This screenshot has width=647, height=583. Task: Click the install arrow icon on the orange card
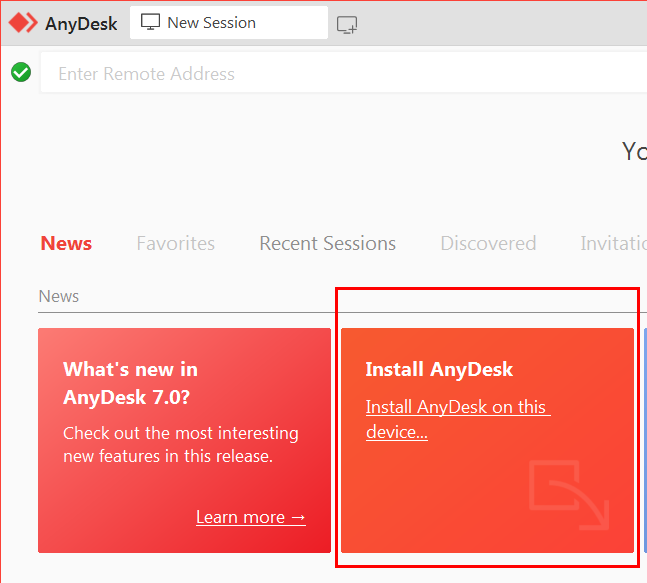click(569, 495)
